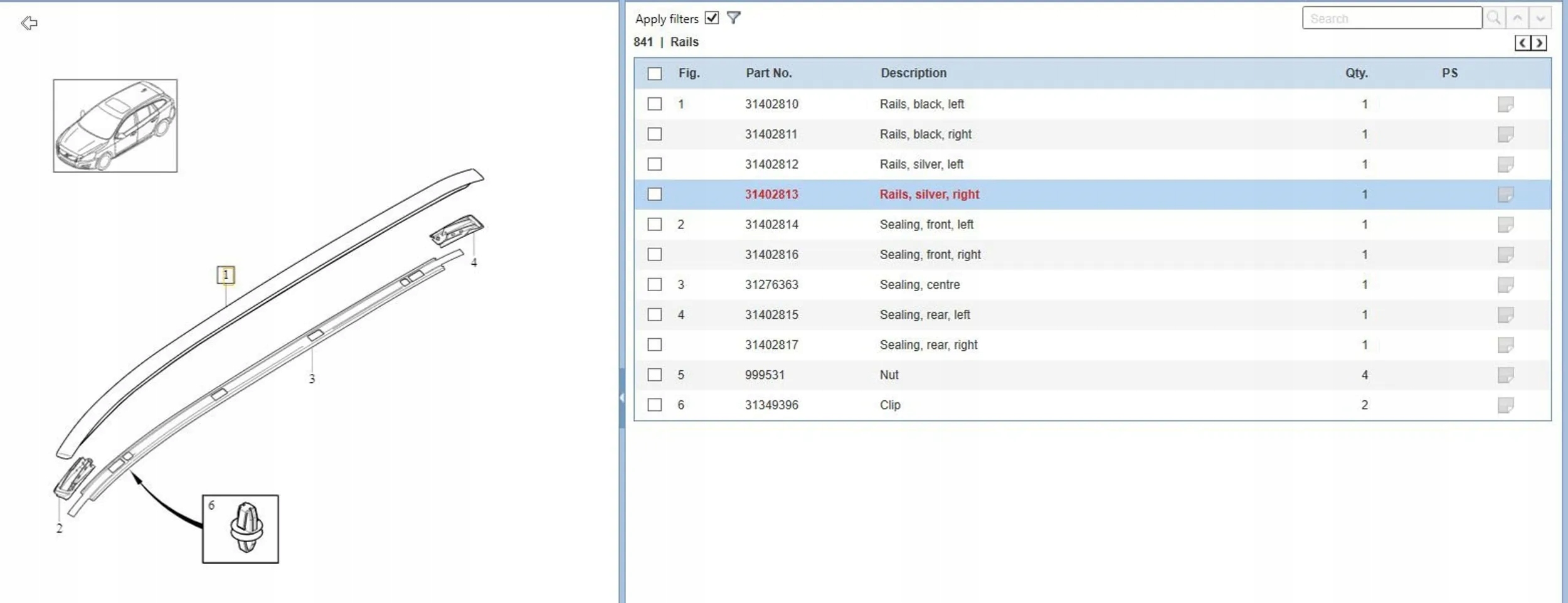
Task: Open note icon for Rails, silver, right
Action: click(1505, 195)
